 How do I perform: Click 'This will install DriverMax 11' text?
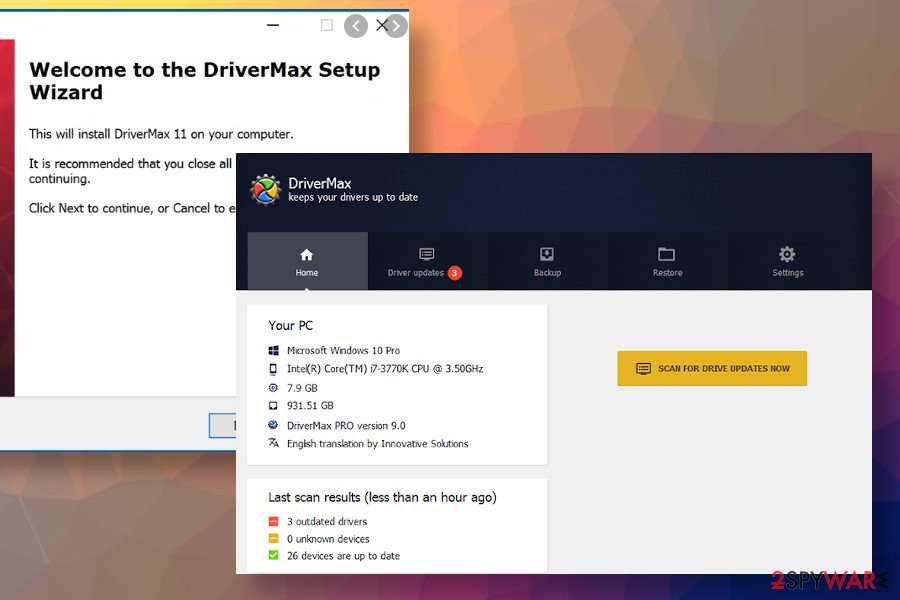click(x=161, y=134)
